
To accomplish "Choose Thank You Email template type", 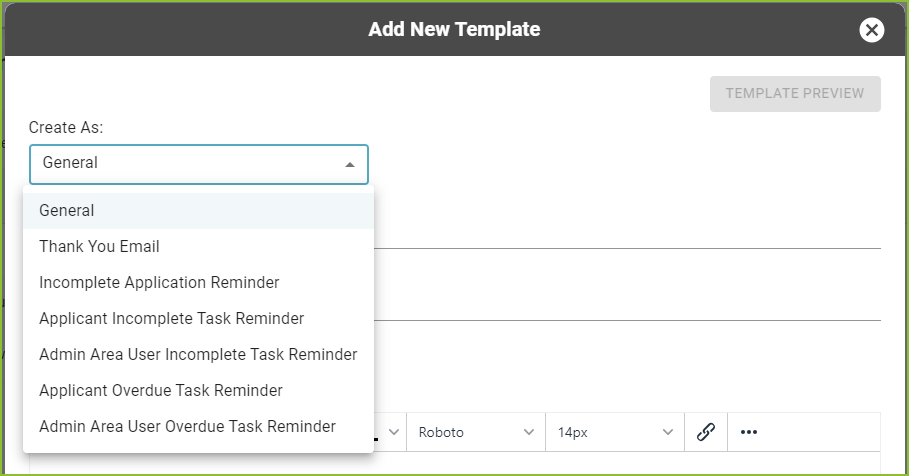I will [198, 246].
